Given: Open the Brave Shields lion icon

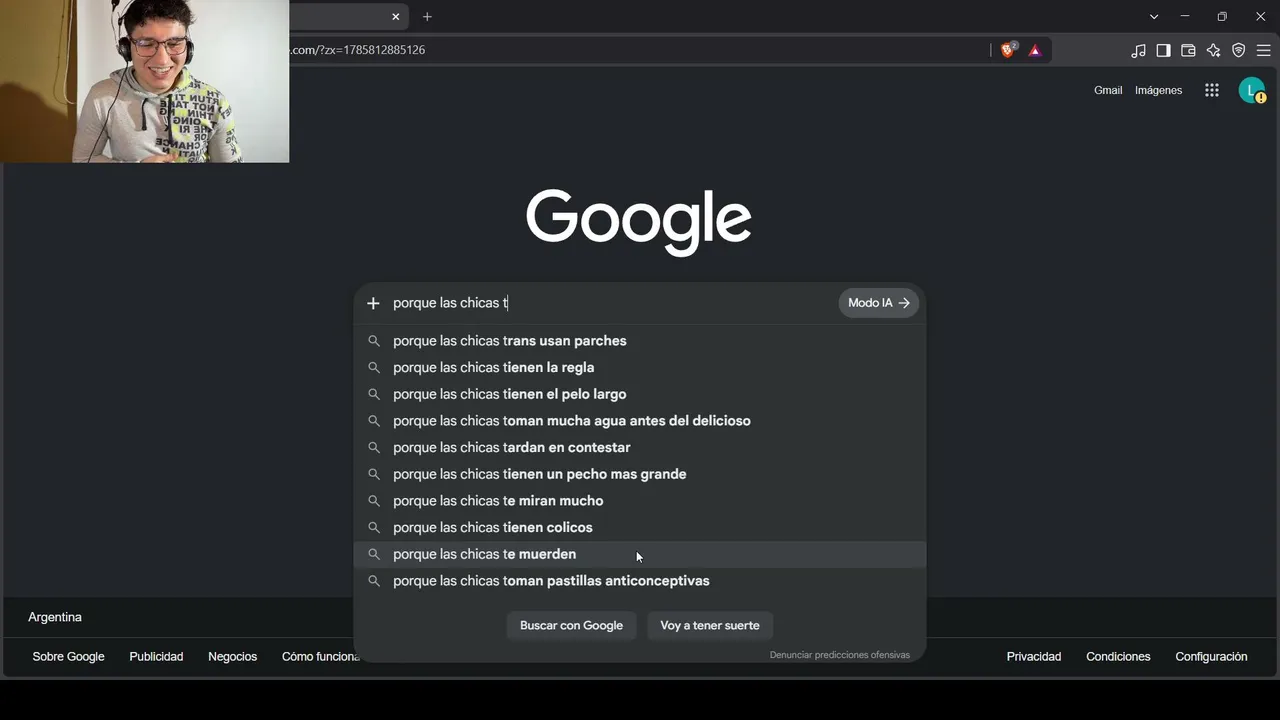Looking at the screenshot, I should [1008, 50].
